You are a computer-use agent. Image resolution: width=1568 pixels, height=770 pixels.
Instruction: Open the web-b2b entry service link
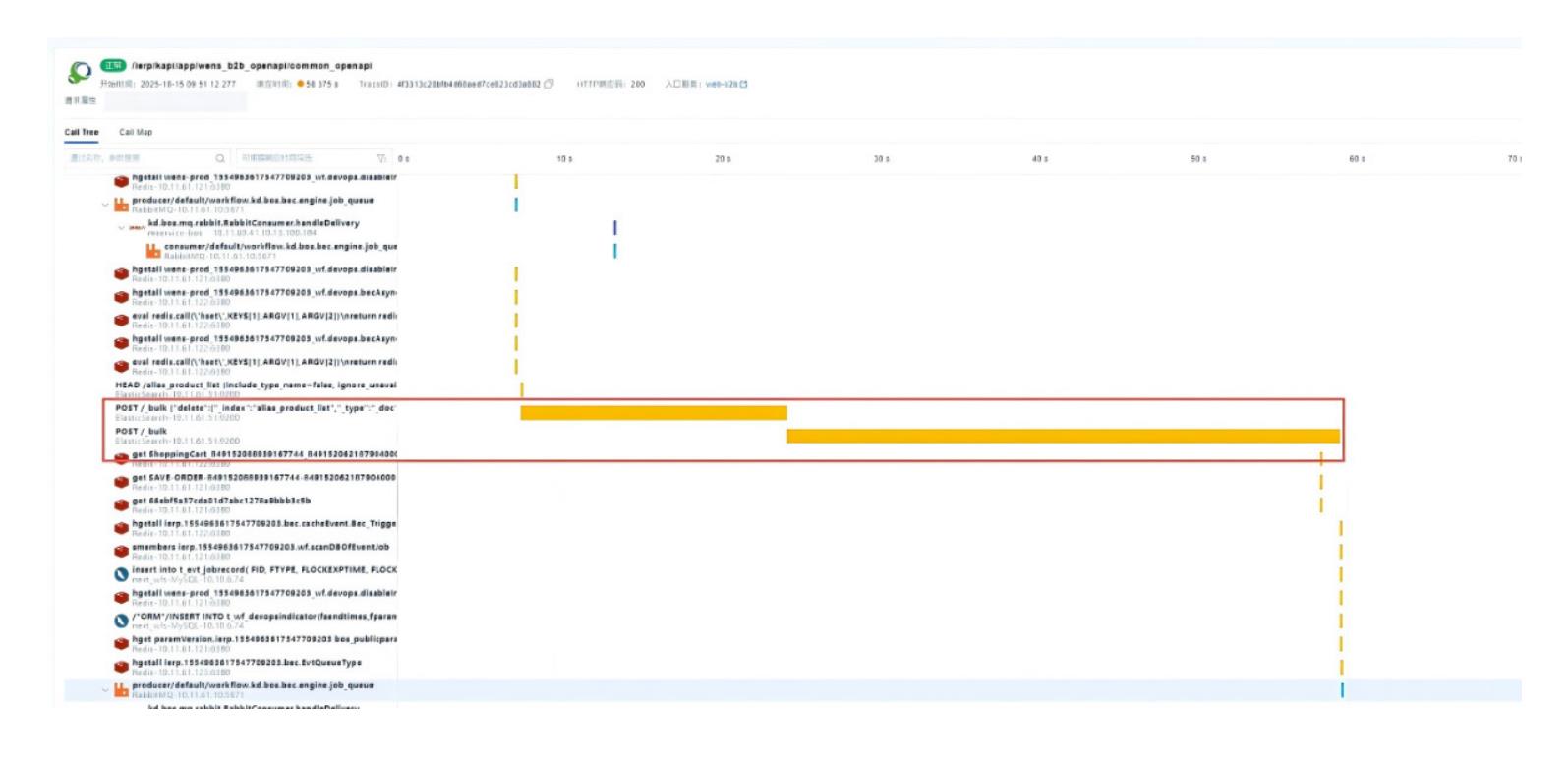click(722, 84)
